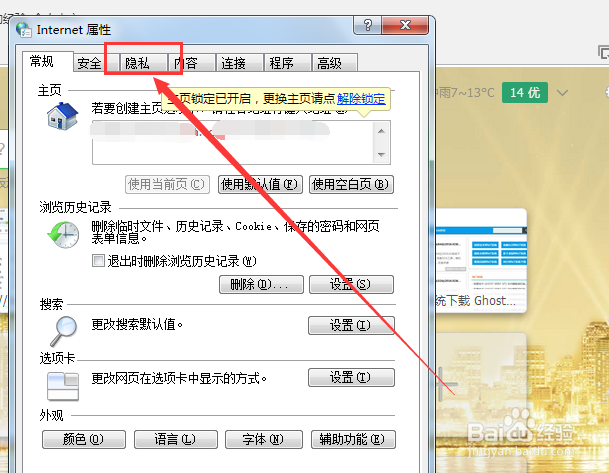The image size is (609, 473).
Task: Click the 统下载 Ghost... tile caption
Action: click(x=475, y=301)
